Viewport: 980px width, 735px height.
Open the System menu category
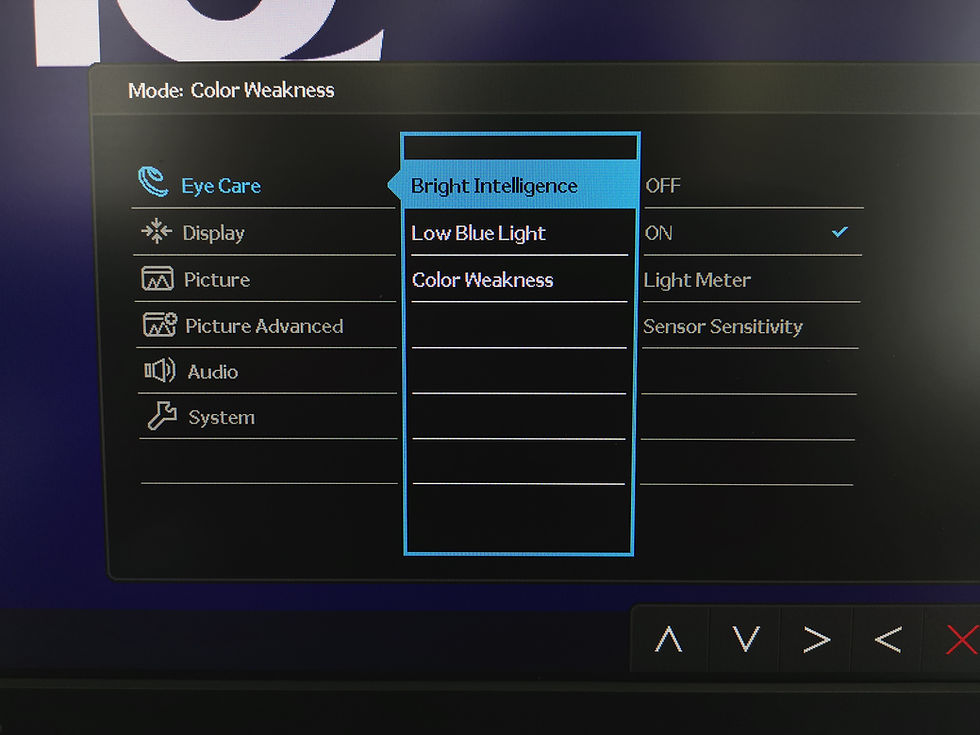click(222, 418)
